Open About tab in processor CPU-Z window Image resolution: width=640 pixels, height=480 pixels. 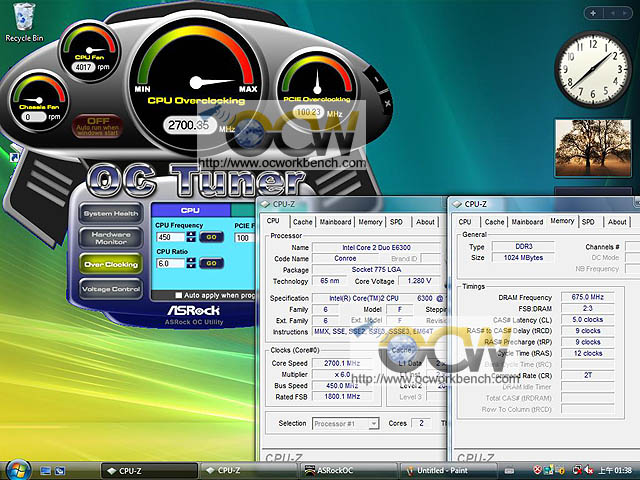[425, 222]
